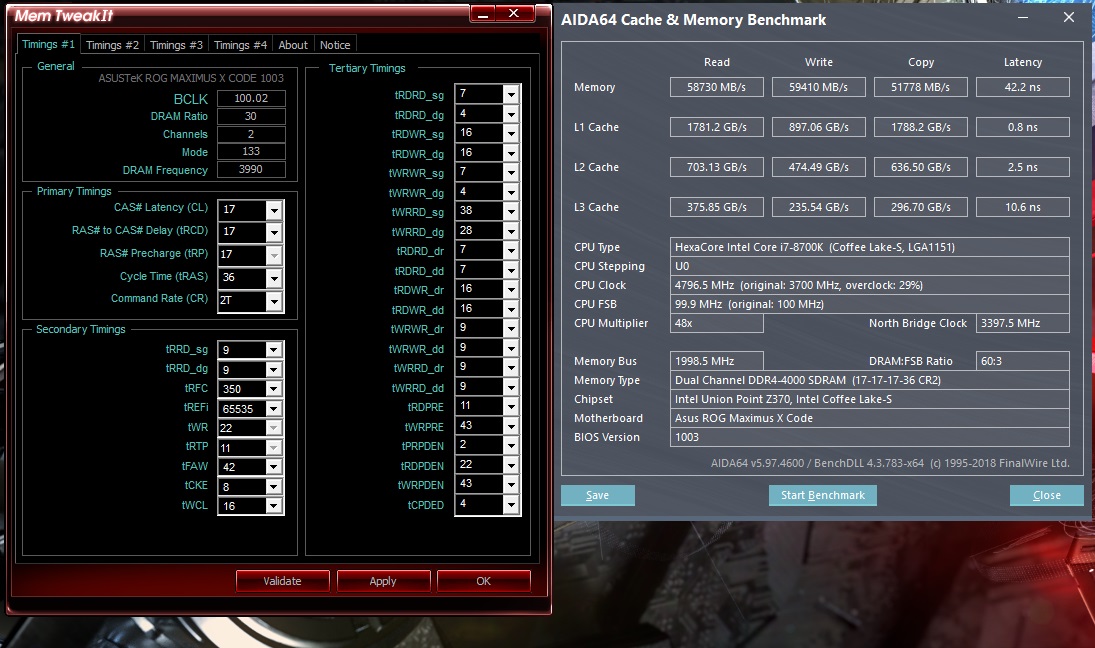1095x648 pixels.
Task: Open tREFI value dropdown
Action: 274,408
